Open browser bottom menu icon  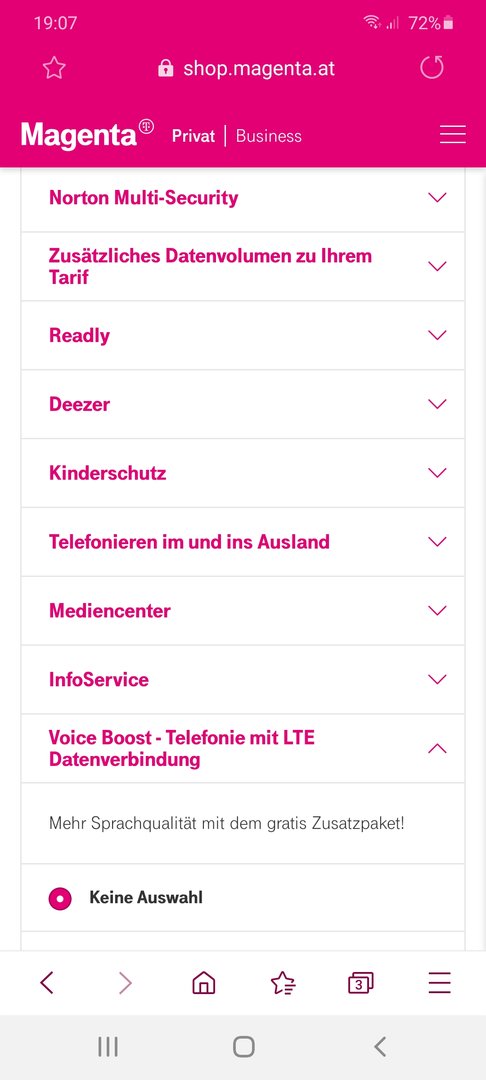[439, 983]
